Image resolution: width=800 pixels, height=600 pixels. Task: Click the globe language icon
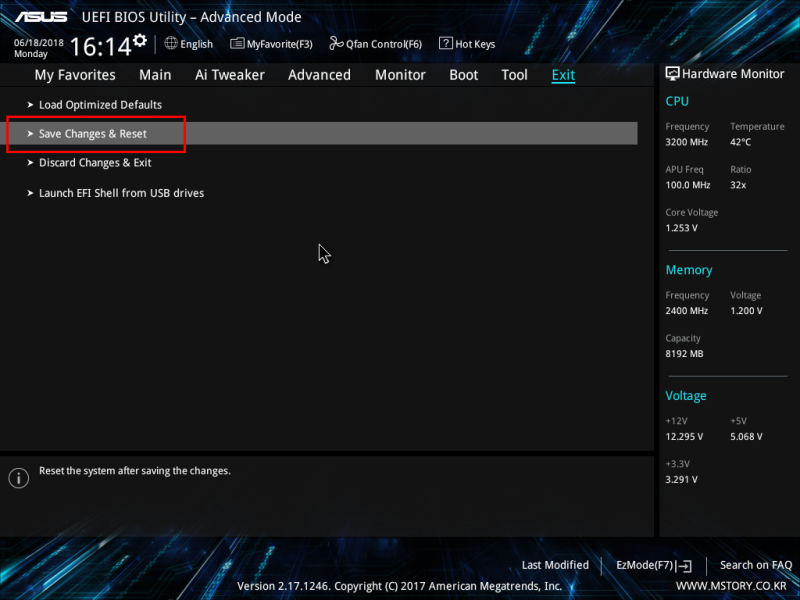coord(171,43)
